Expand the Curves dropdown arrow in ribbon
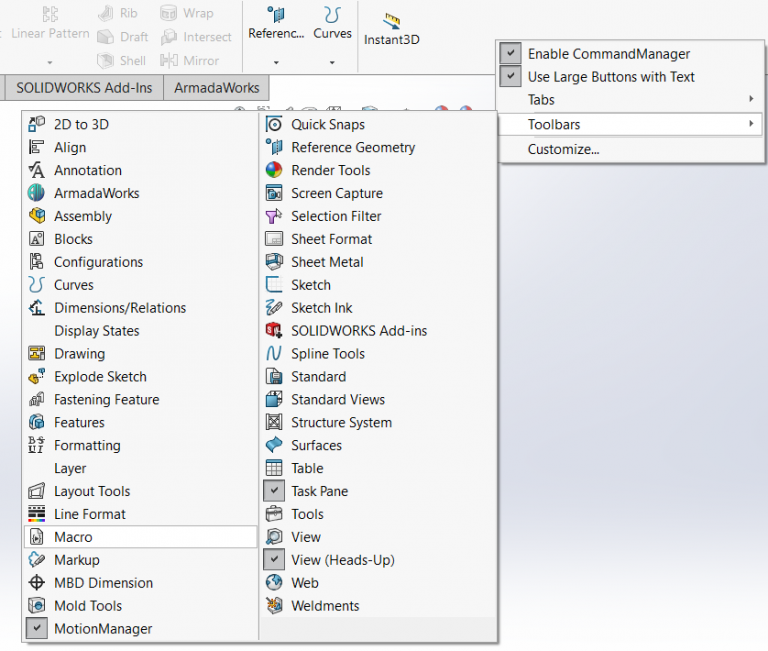 click(332, 62)
